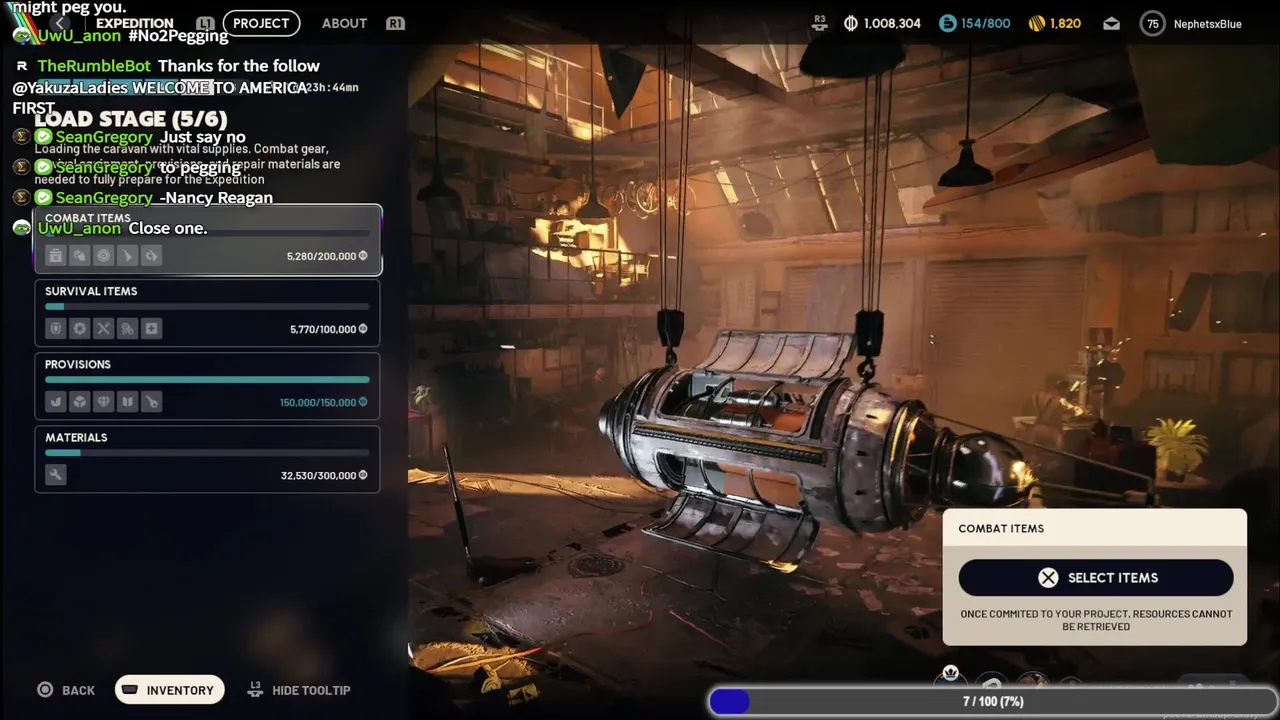Click the Back button
The width and height of the screenshot is (1280, 720).
[x=66, y=690]
